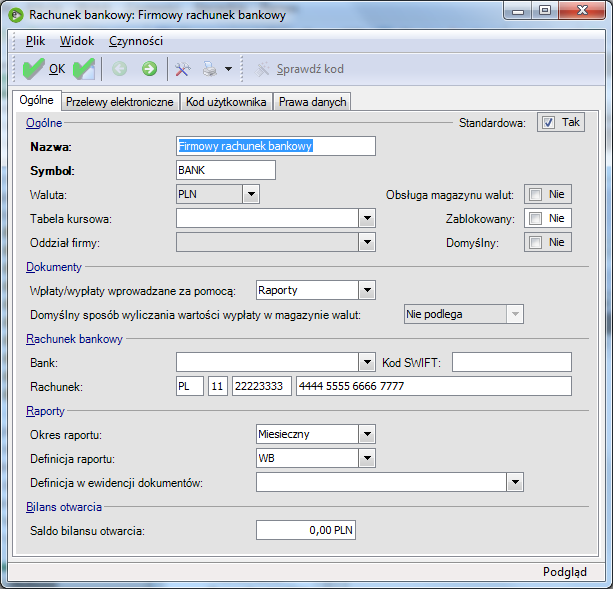Open the Widok menu
This screenshot has width=613, height=589.
coord(77,41)
